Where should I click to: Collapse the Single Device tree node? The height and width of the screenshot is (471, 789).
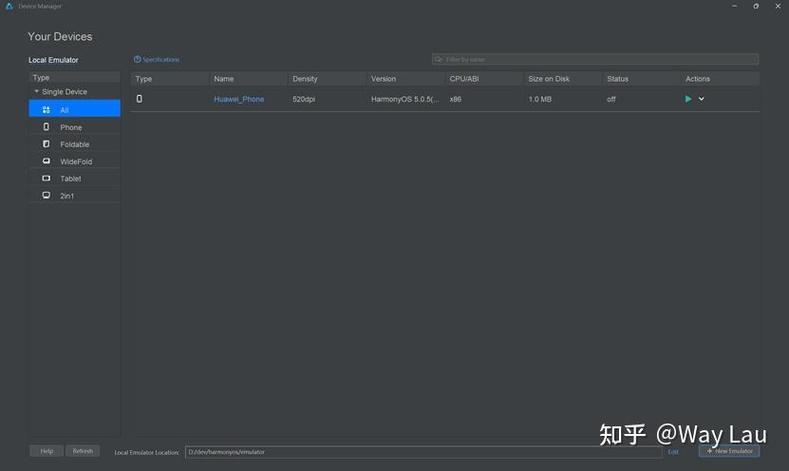36,92
